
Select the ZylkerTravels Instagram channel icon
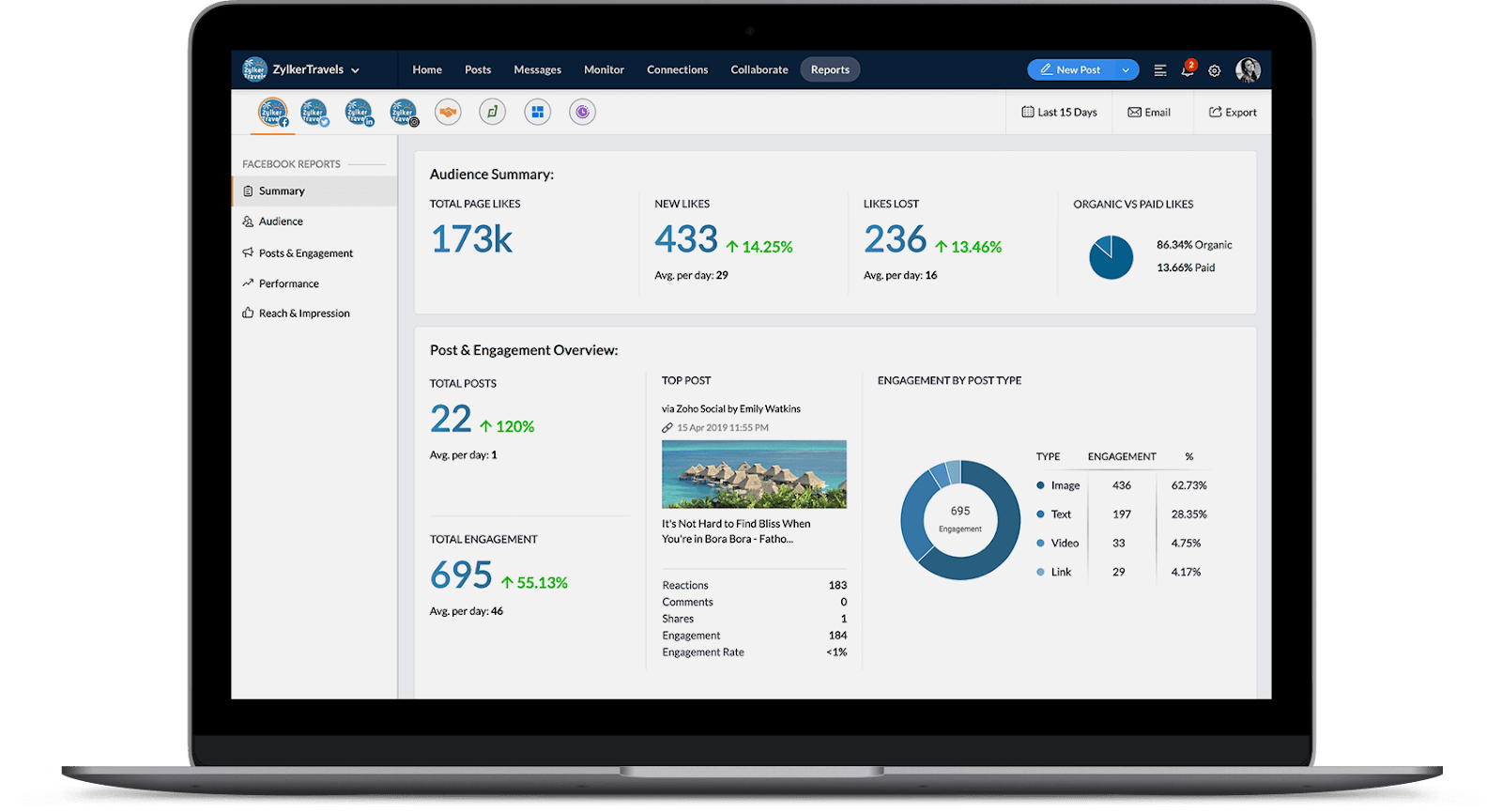[x=404, y=113]
